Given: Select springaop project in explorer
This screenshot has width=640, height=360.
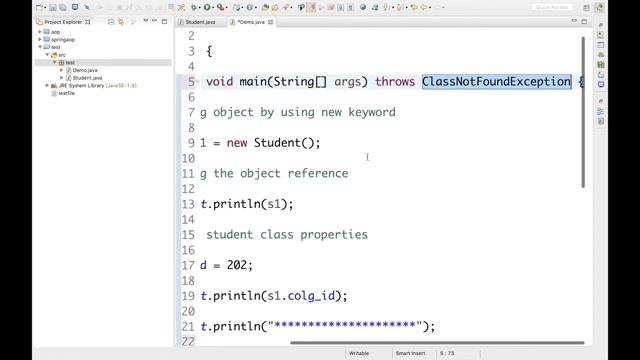Looking at the screenshot, I should (63, 40).
